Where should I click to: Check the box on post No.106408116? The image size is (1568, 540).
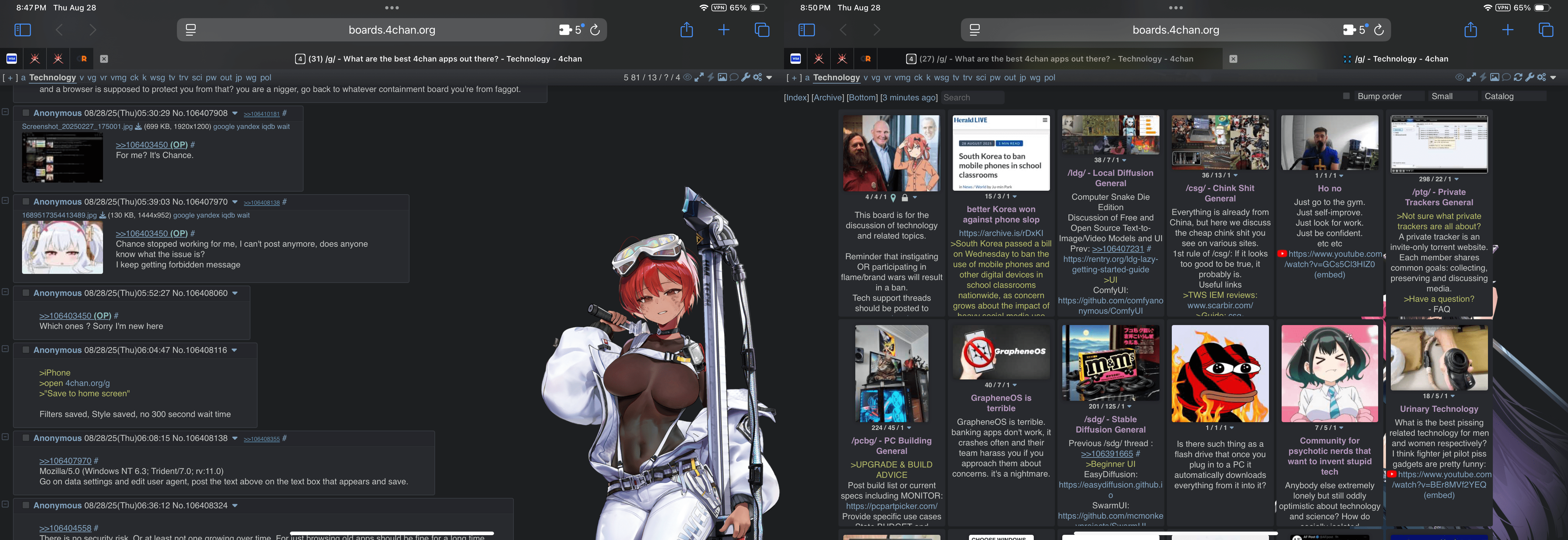click(x=26, y=350)
